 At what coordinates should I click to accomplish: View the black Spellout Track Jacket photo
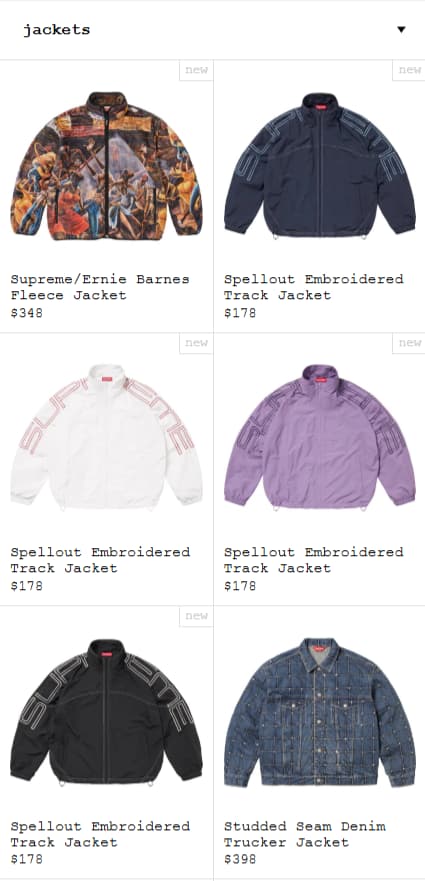(x=106, y=712)
